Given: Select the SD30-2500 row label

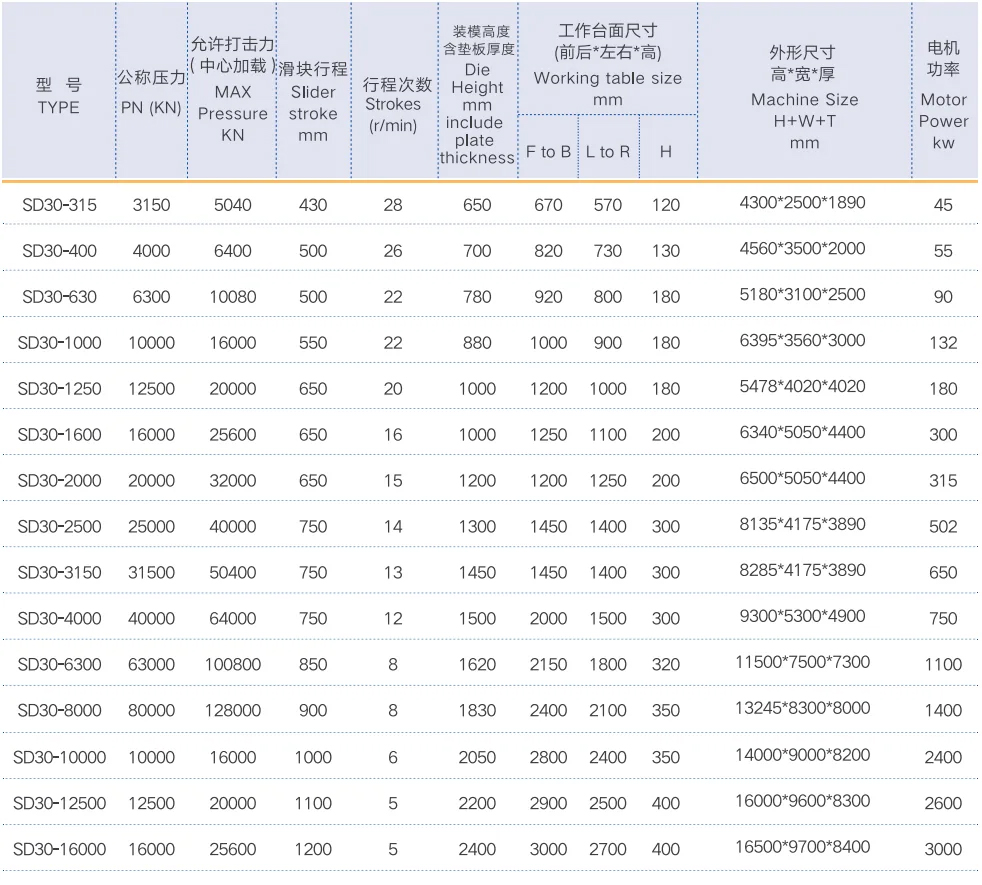Looking at the screenshot, I should click(x=59, y=527).
